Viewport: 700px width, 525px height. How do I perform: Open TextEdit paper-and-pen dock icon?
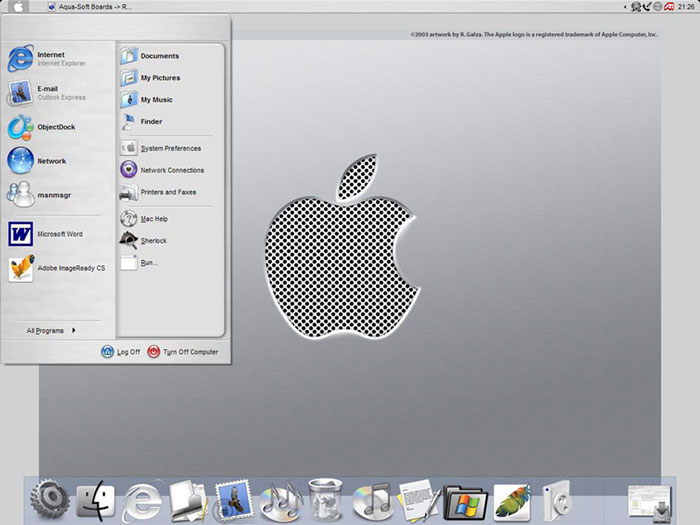(x=419, y=501)
